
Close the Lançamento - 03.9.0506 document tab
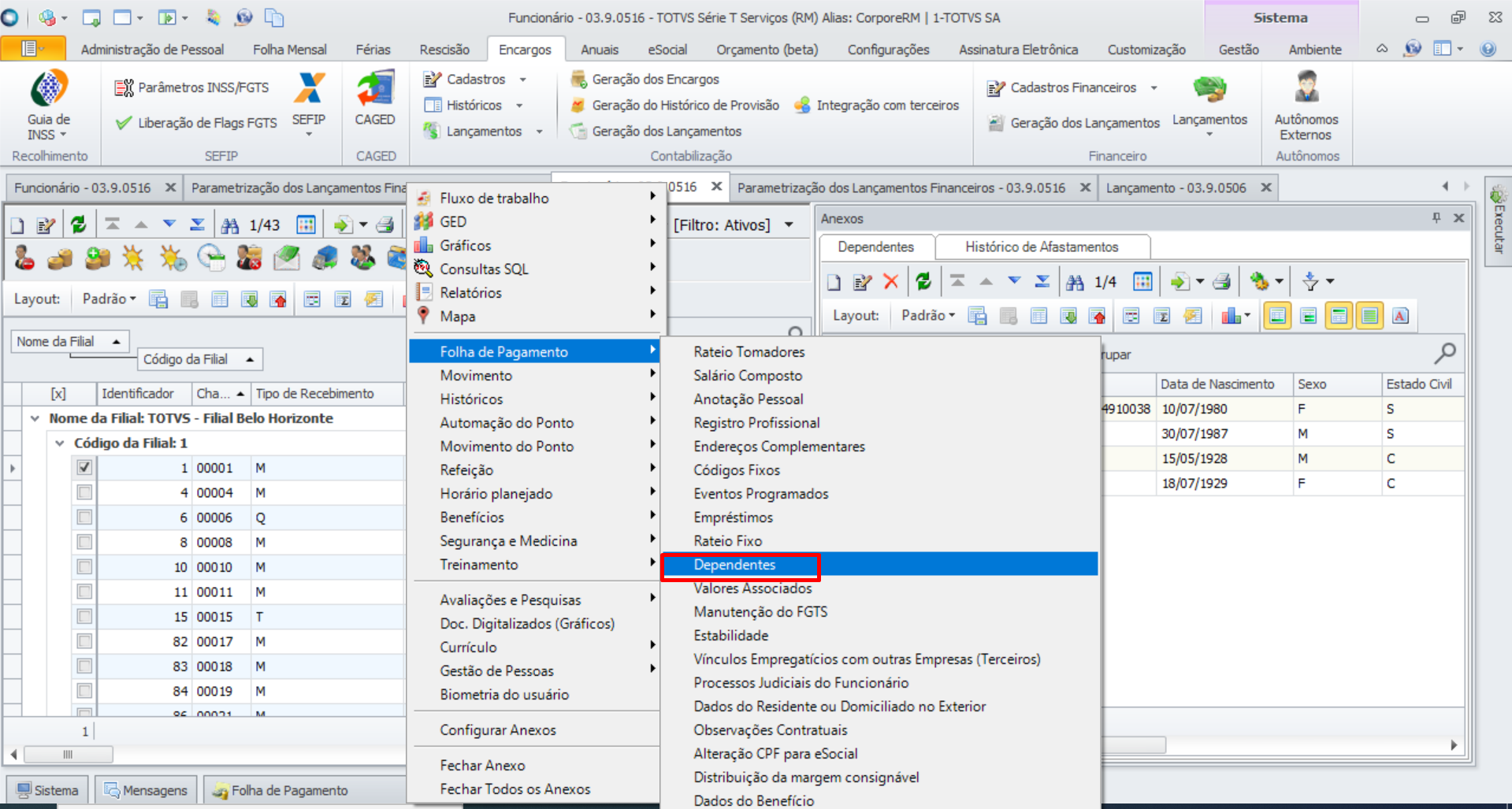coord(1266,187)
